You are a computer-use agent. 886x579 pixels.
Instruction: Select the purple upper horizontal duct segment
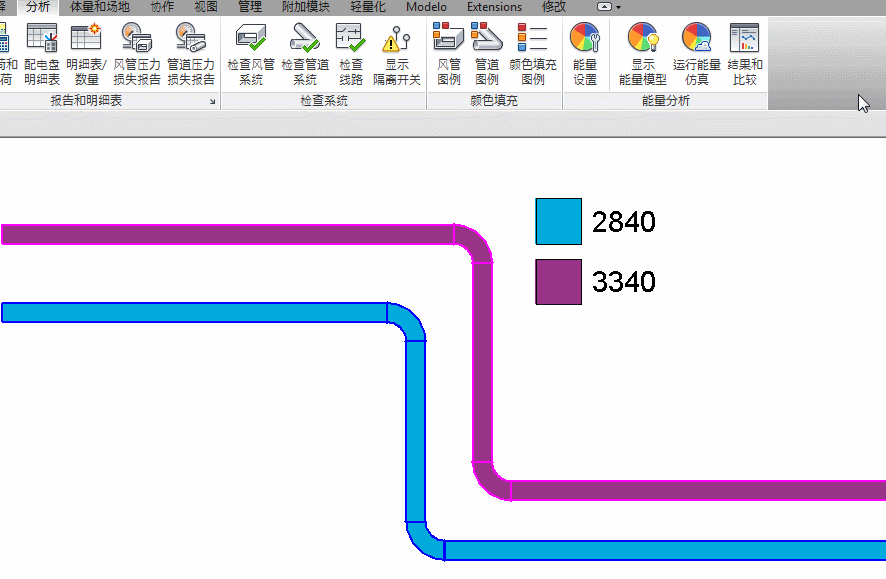tap(228, 234)
